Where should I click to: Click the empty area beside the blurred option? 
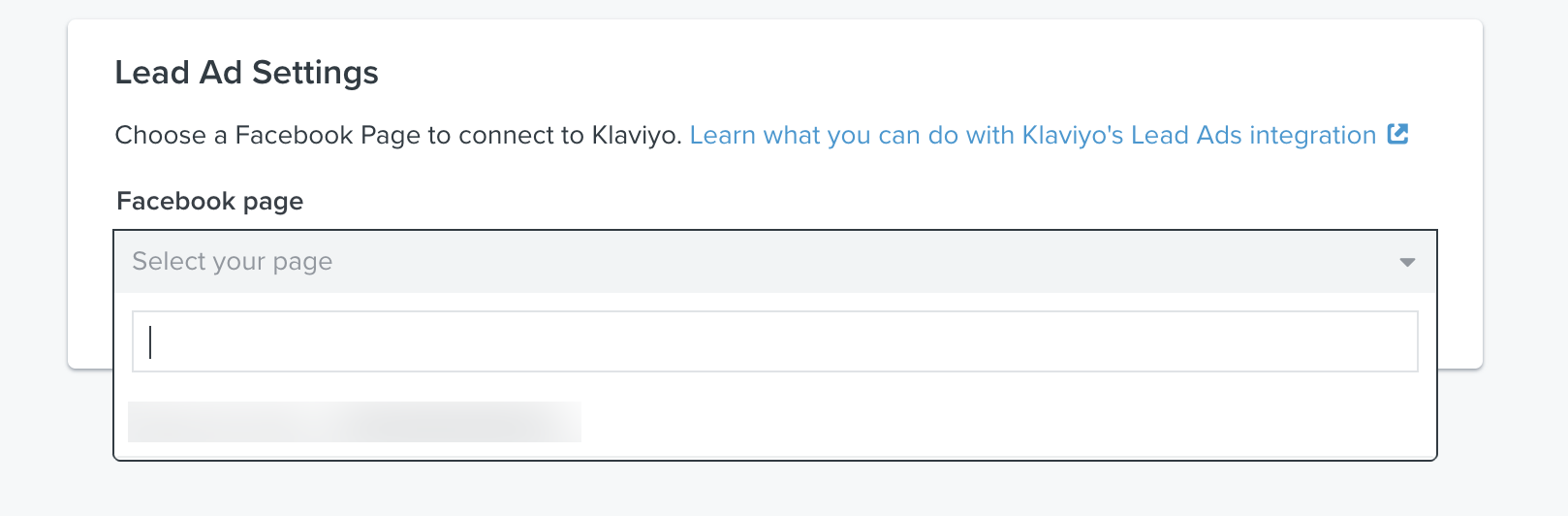pos(1008,422)
